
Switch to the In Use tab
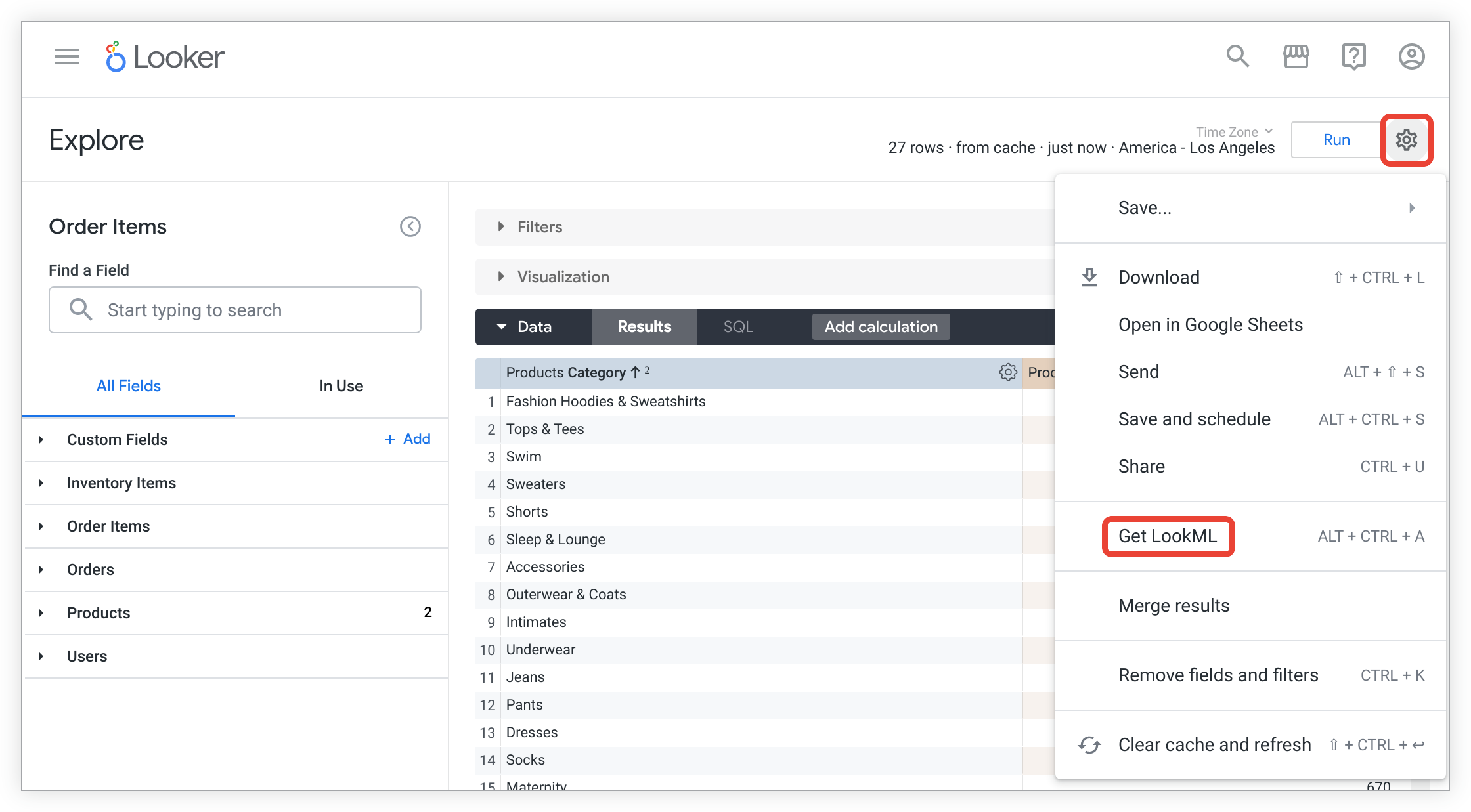tap(341, 386)
